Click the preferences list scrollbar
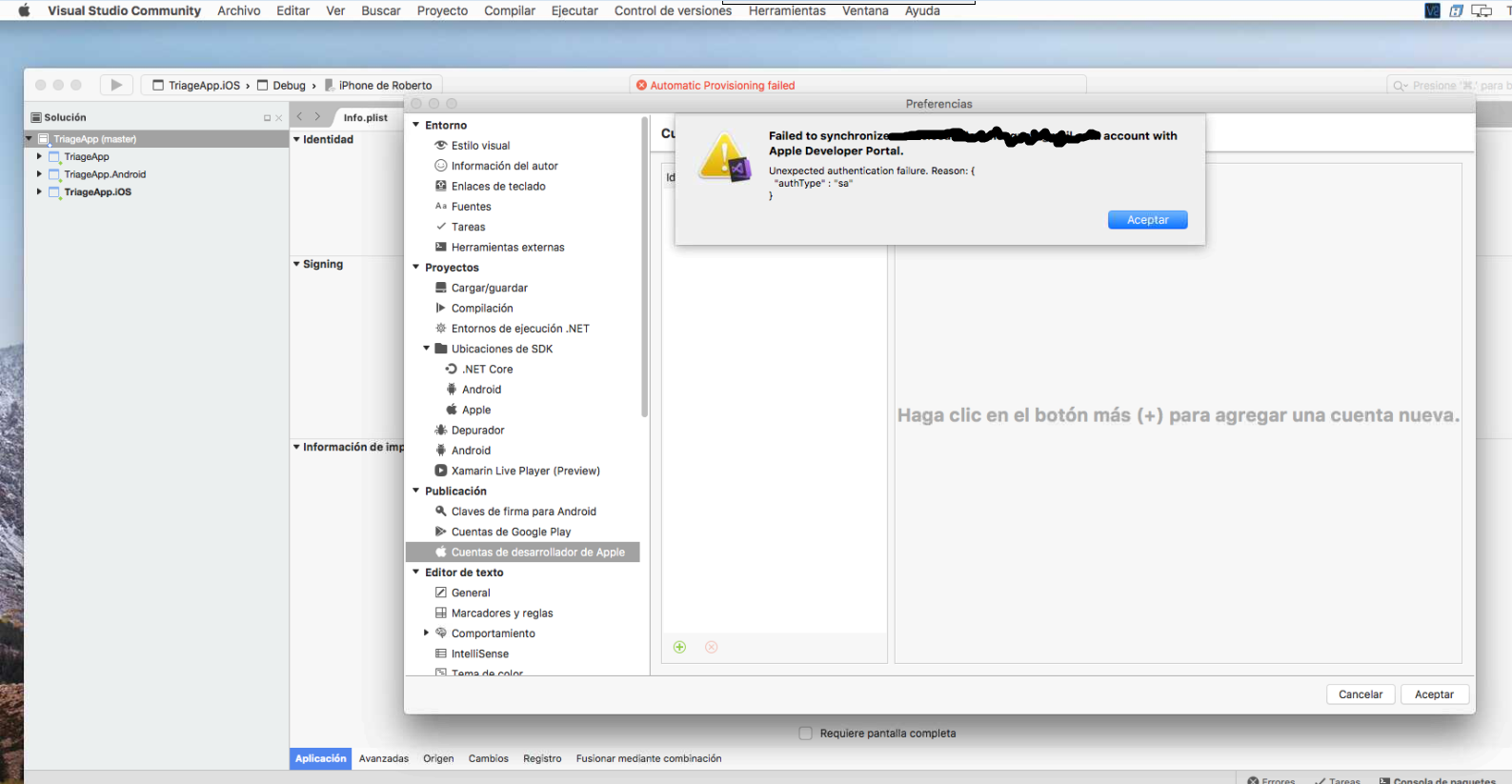 pyautogui.click(x=645, y=267)
